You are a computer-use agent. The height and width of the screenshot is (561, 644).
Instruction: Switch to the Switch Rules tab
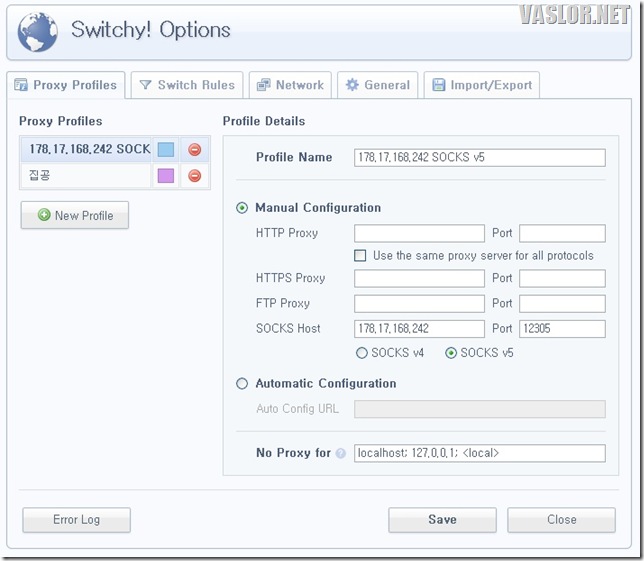point(186,85)
